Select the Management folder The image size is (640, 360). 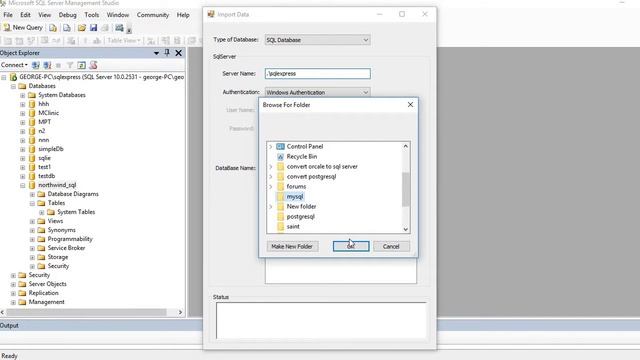46,302
